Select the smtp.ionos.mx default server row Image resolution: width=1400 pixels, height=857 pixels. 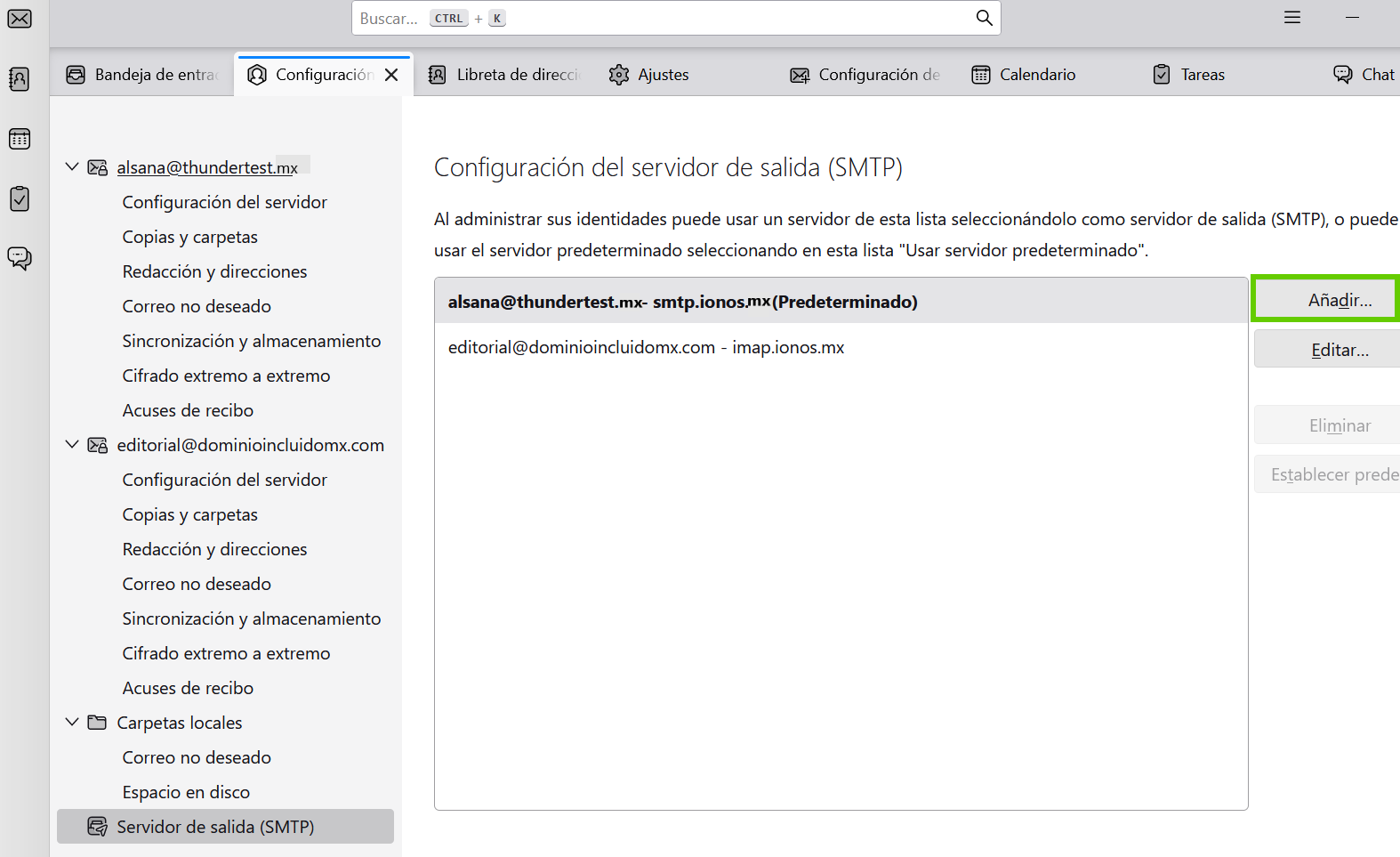click(x=841, y=302)
